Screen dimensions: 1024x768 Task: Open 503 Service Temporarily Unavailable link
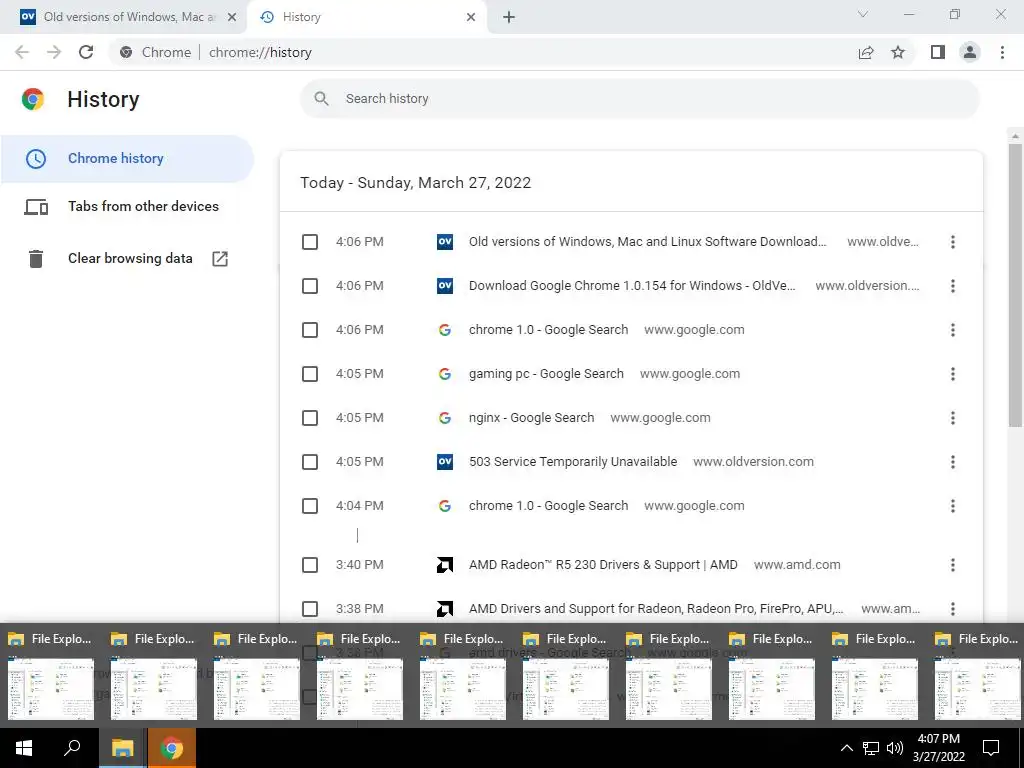click(x=573, y=462)
